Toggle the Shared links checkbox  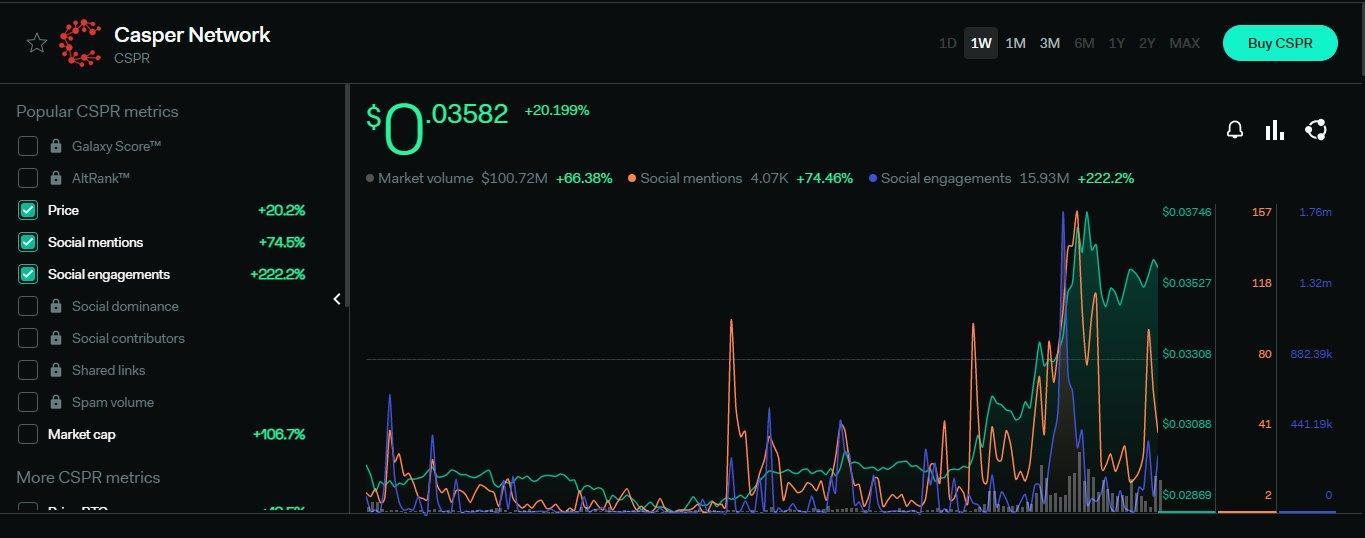pos(28,370)
